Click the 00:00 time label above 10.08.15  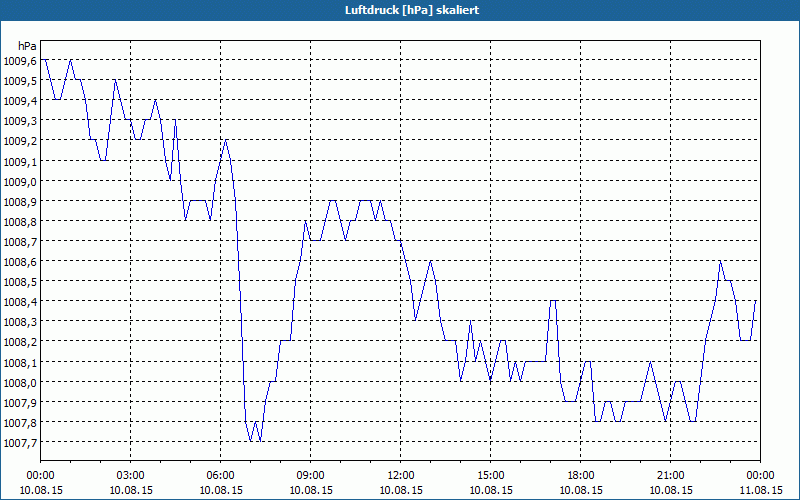pyautogui.click(x=40, y=476)
